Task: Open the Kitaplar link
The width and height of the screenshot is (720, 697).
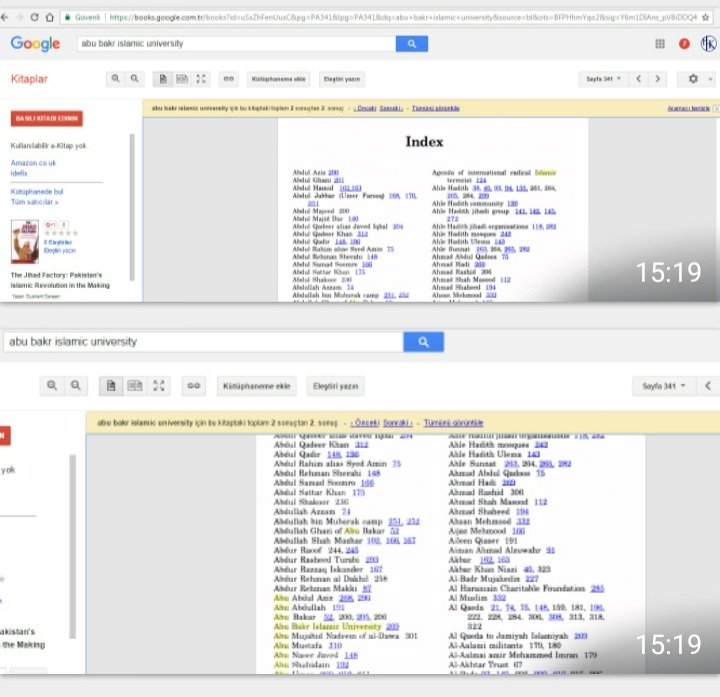Action: pyautogui.click(x=29, y=79)
